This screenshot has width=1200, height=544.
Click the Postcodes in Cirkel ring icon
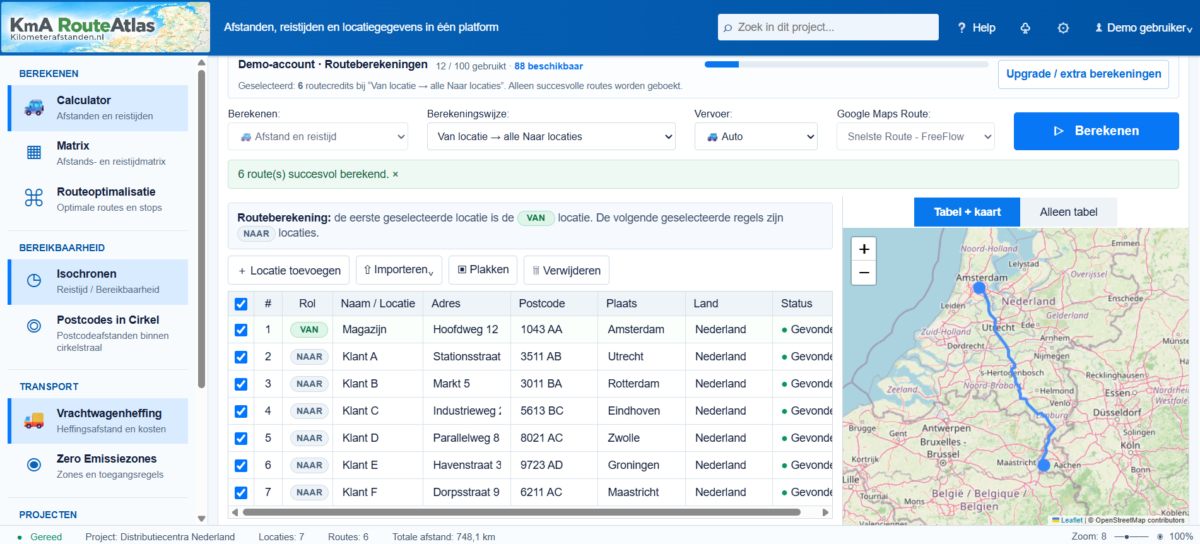[x=34, y=327]
